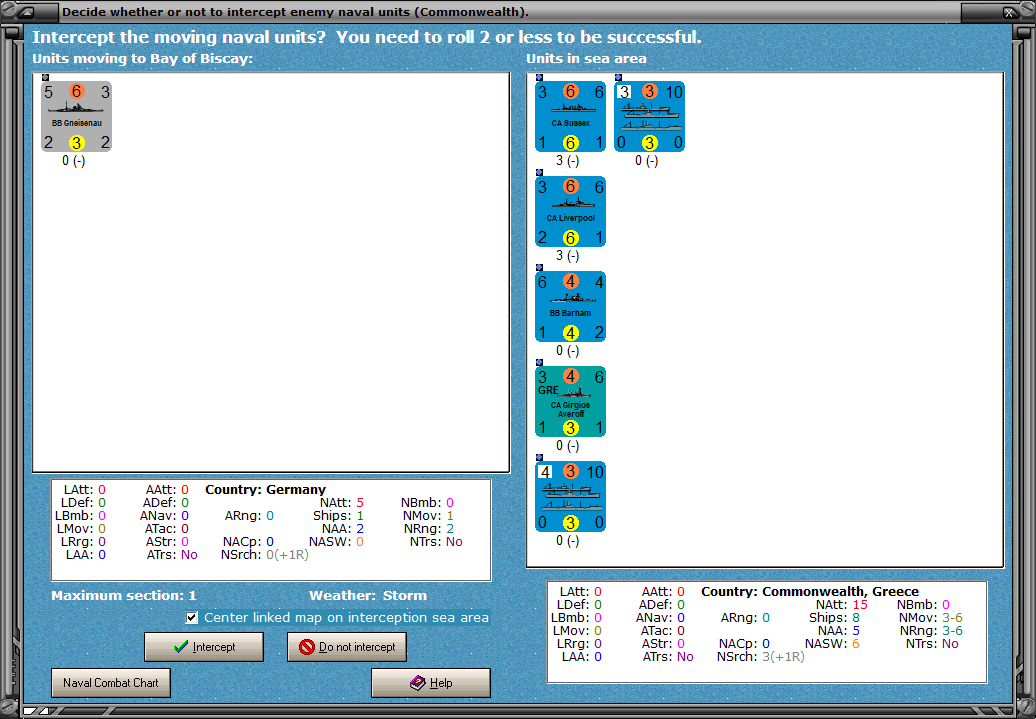Close the interception dialog window
Viewport: 1036px width, 719px height.
1010,12
